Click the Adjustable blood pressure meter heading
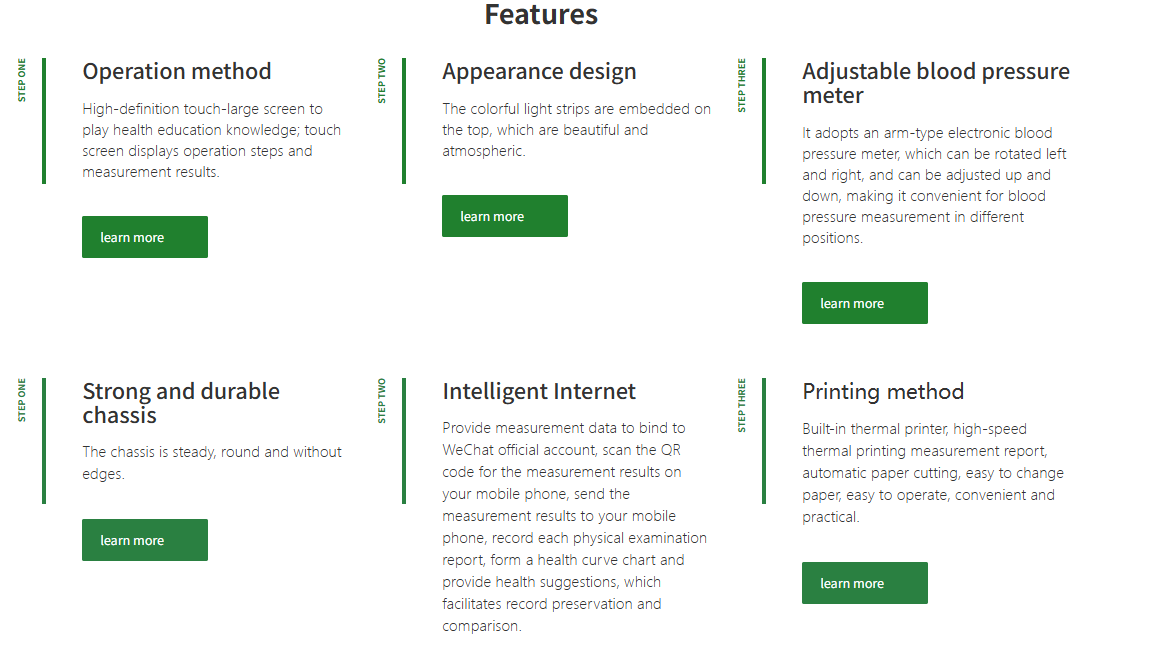Image resolution: width=1162 pixels, height=646 pixels. click(935, 84)
